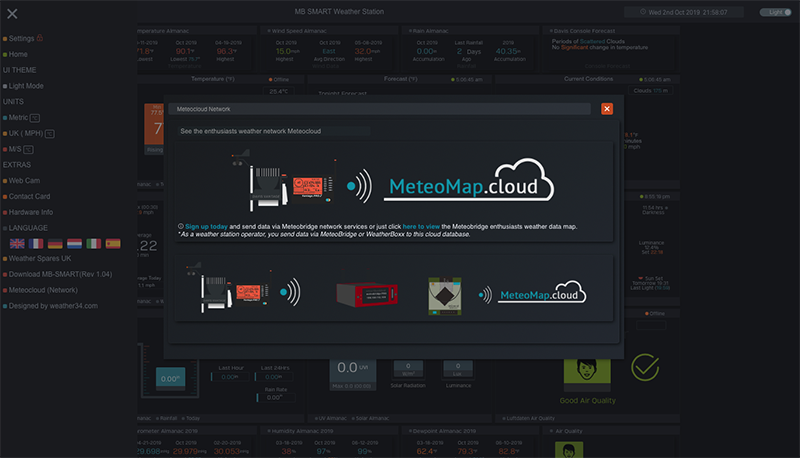Pick the Italian flag language

click(93, 243)
